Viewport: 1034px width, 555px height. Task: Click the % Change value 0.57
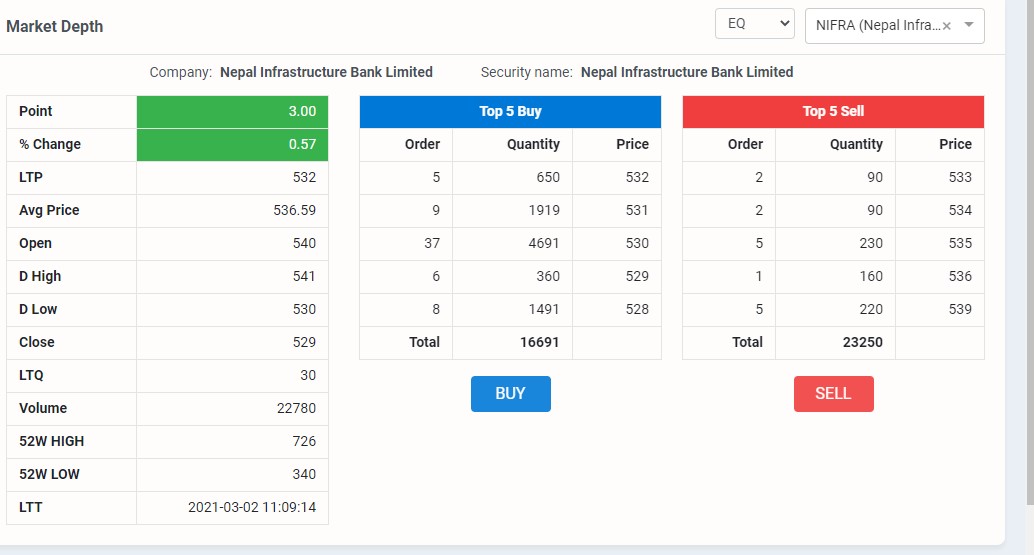[x=302, y=144]
